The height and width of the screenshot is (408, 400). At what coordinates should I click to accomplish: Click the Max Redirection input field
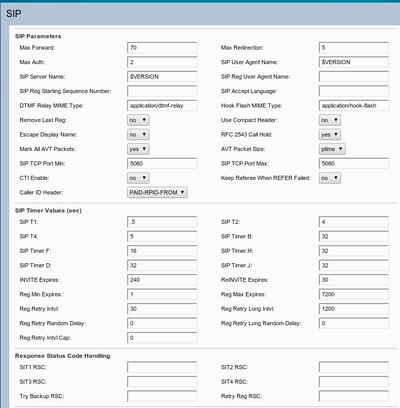click(354, 48)
